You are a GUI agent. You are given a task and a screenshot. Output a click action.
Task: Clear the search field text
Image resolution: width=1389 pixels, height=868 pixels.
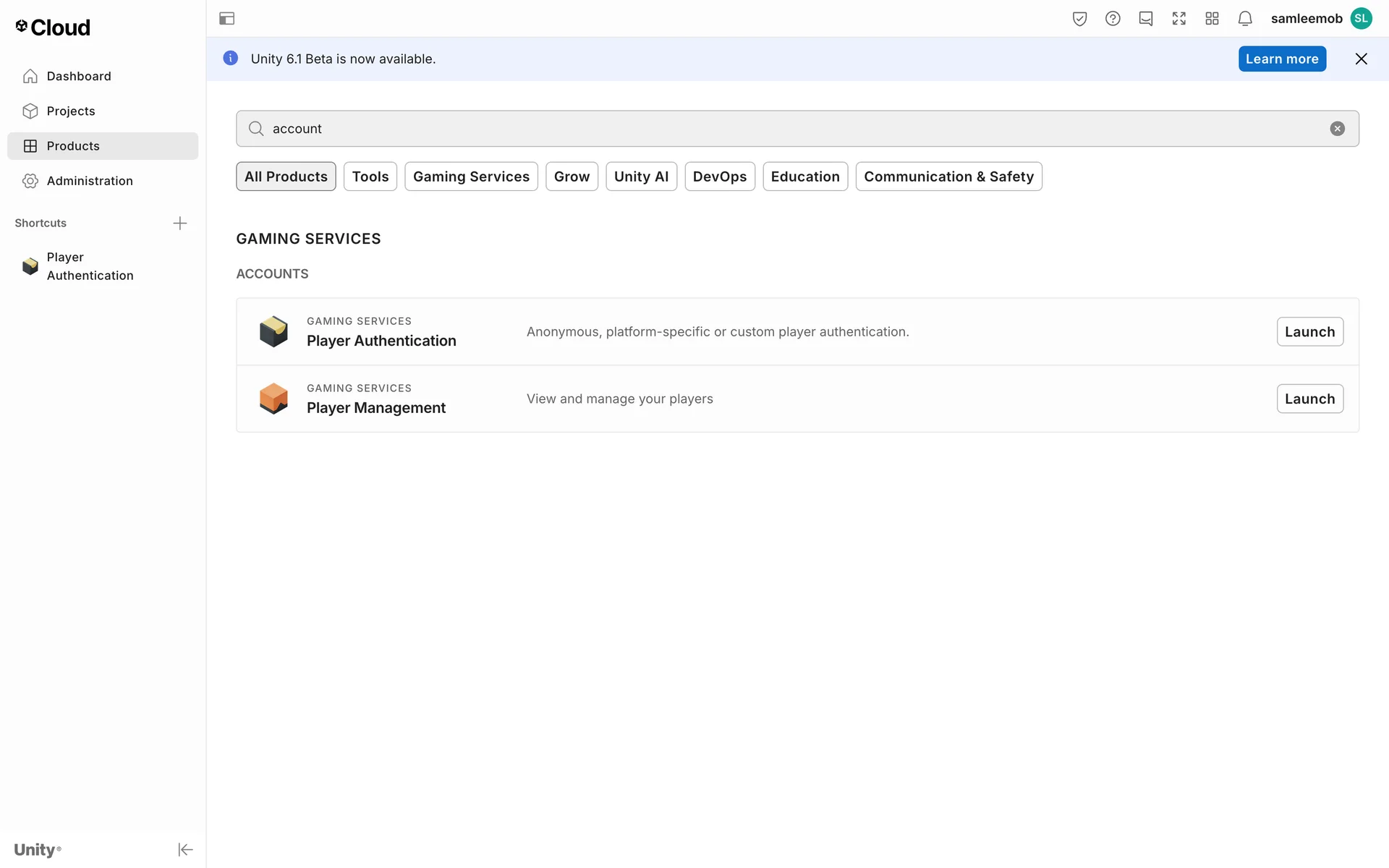[x=1337, y=129]
